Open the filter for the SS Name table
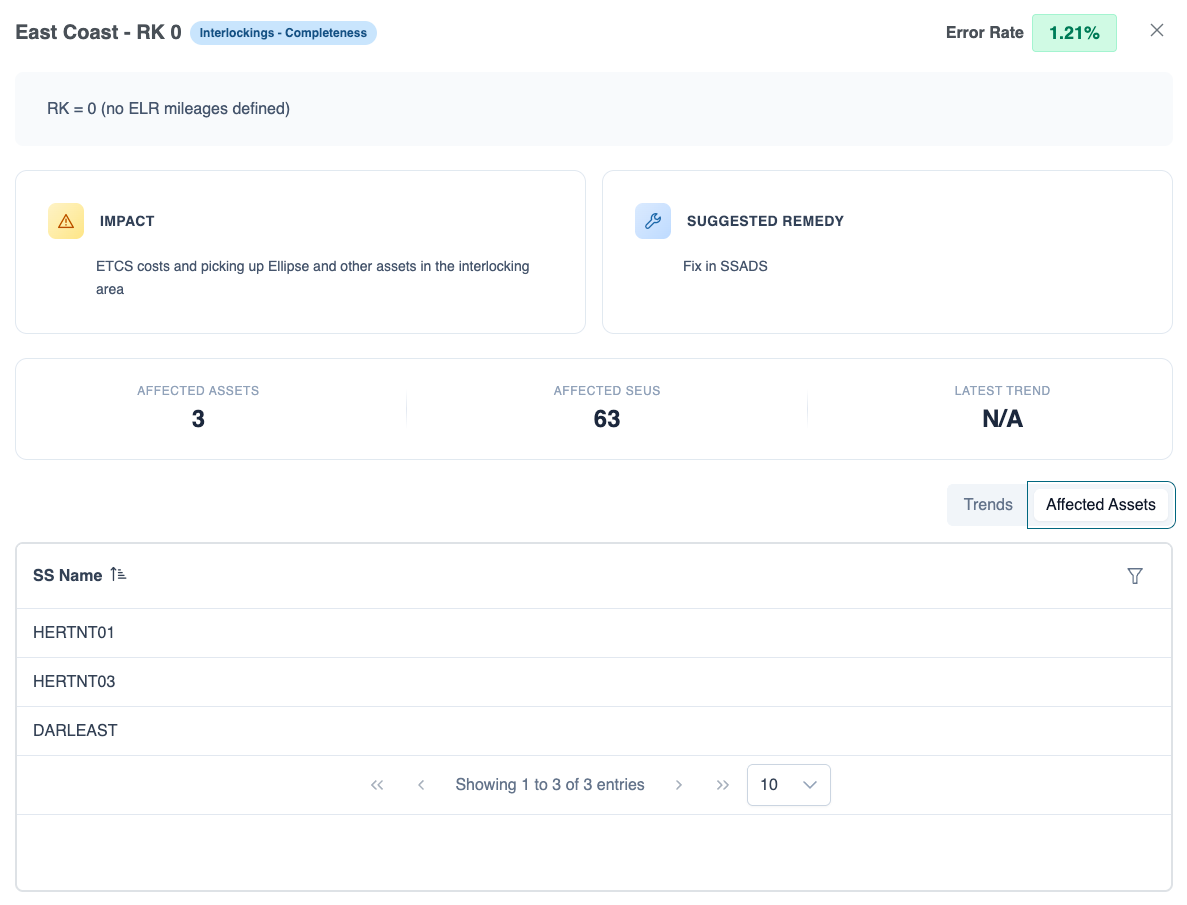This screenshot has height=905, width=1187. click(1135, 576)
